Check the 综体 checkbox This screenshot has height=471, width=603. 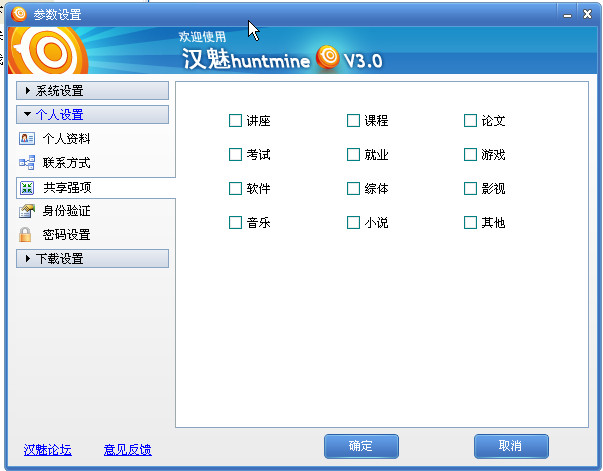[x=353, y=188]
